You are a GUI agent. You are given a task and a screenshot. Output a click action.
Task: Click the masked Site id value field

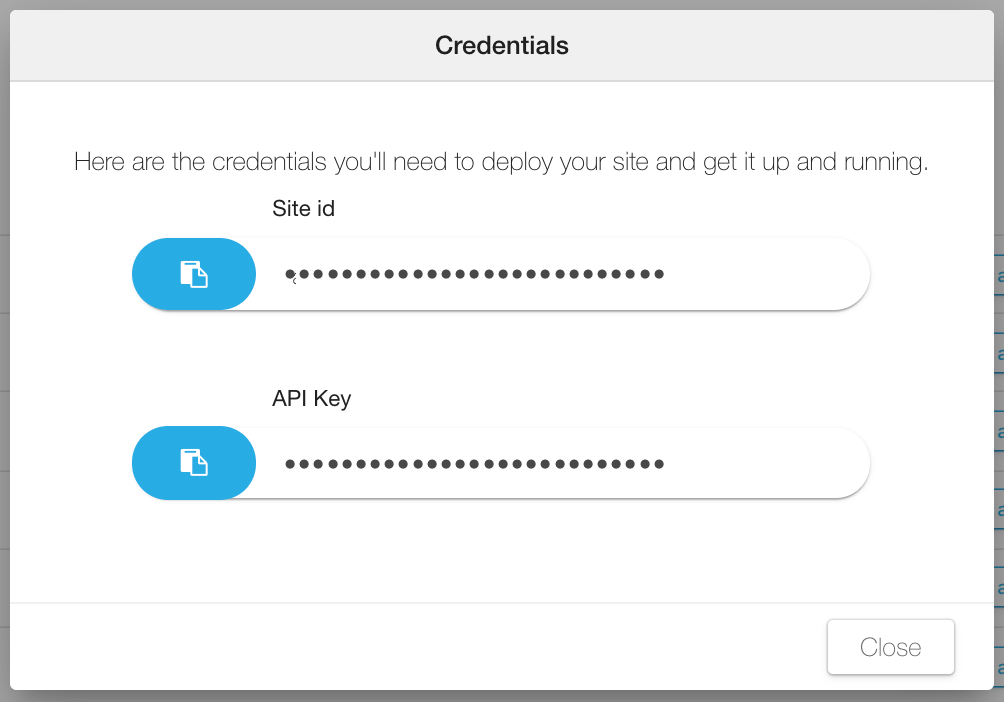point(560,274)
